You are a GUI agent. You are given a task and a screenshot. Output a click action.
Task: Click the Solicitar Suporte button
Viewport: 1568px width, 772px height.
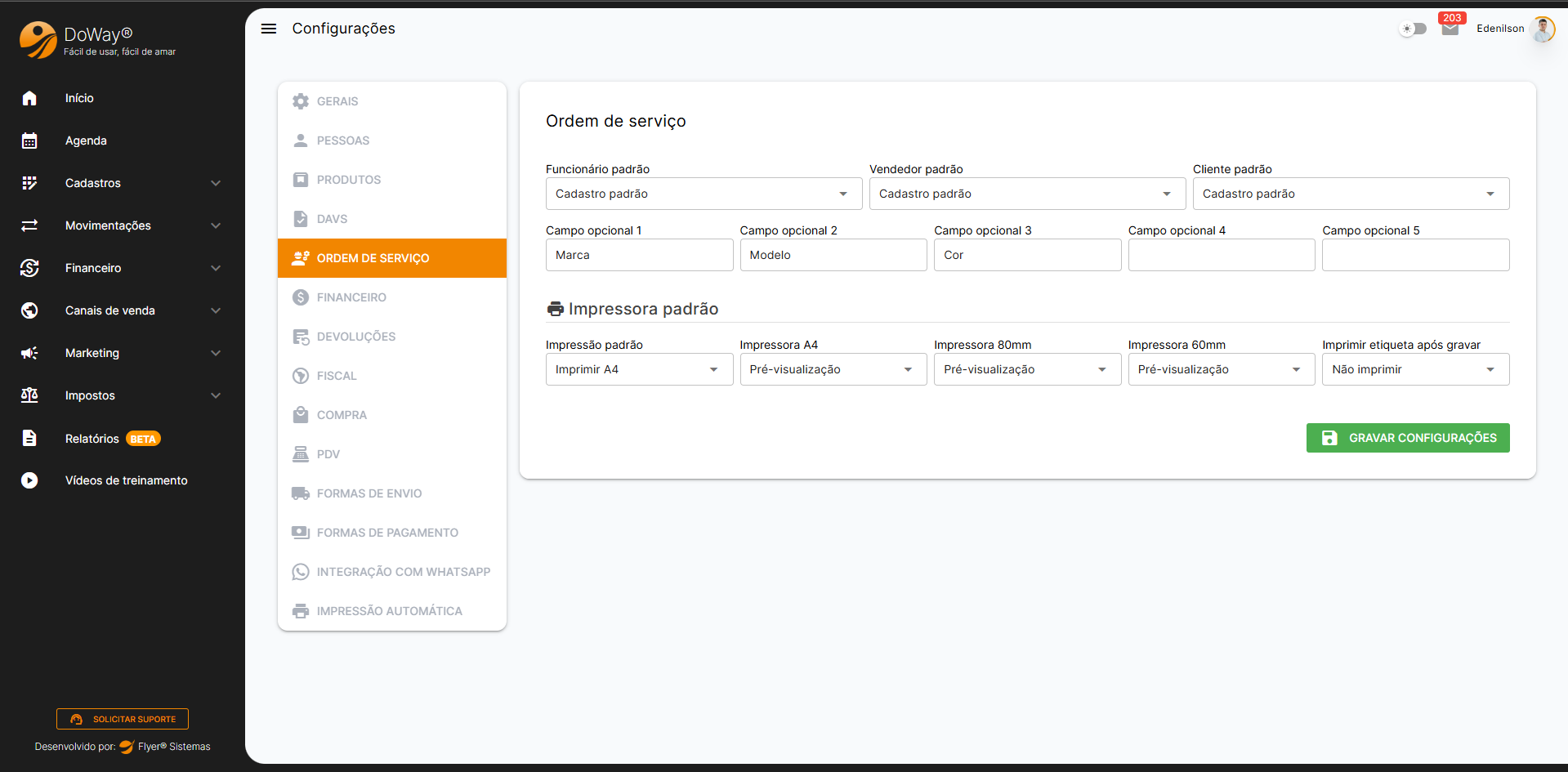point(123,719)
